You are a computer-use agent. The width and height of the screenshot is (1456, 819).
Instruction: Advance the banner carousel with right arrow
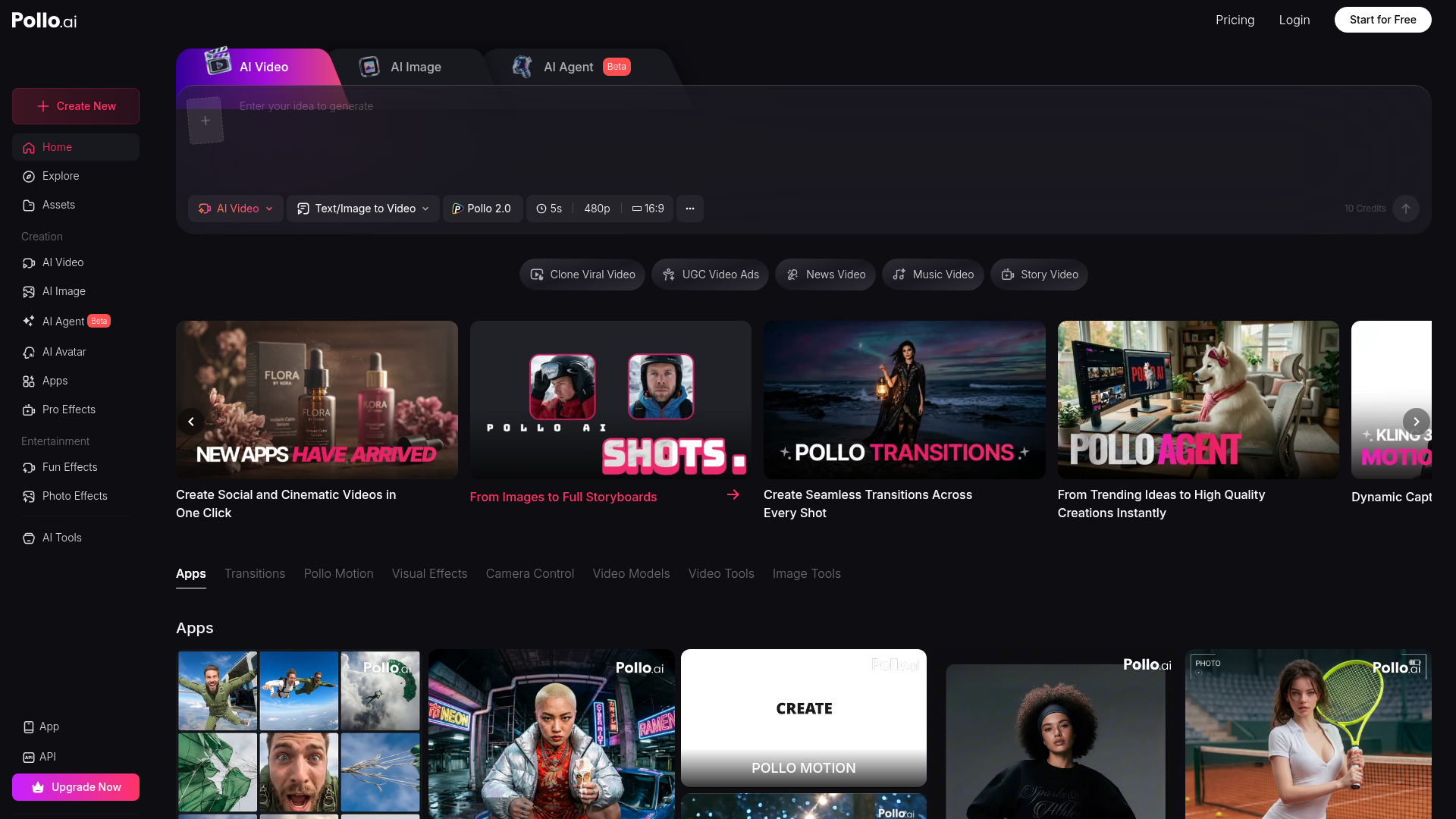pyautogui.click(x=1416, y=422)
